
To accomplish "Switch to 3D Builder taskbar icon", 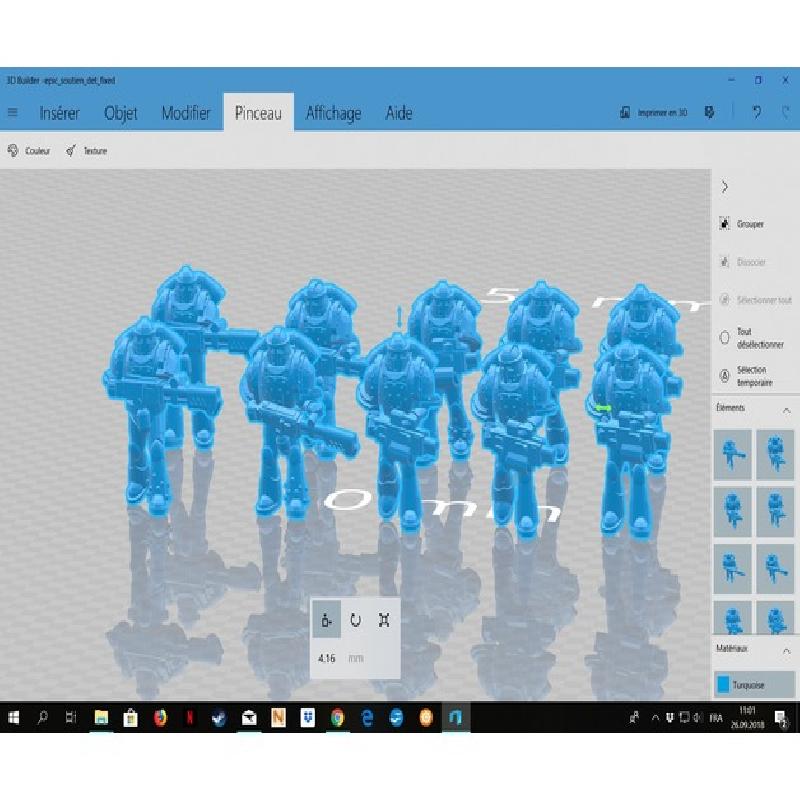I will click(x=456, y=718).
